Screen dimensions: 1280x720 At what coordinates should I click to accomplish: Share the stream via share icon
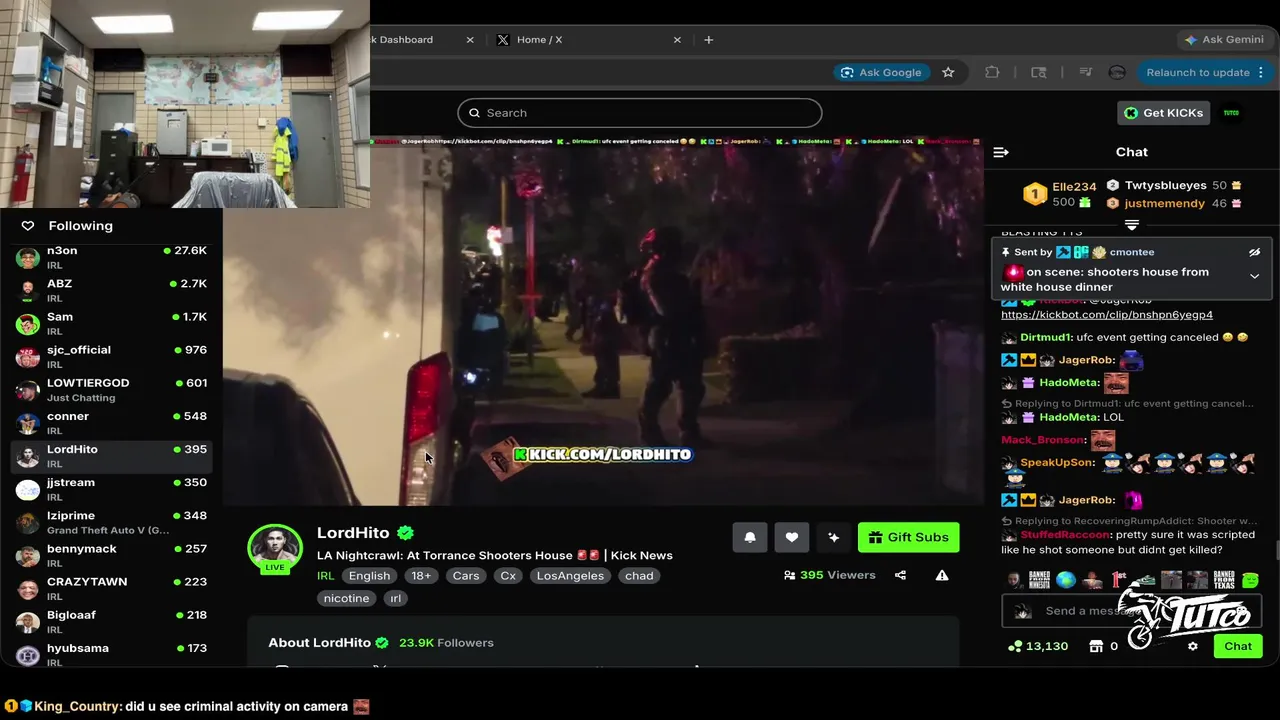(900, 575)
